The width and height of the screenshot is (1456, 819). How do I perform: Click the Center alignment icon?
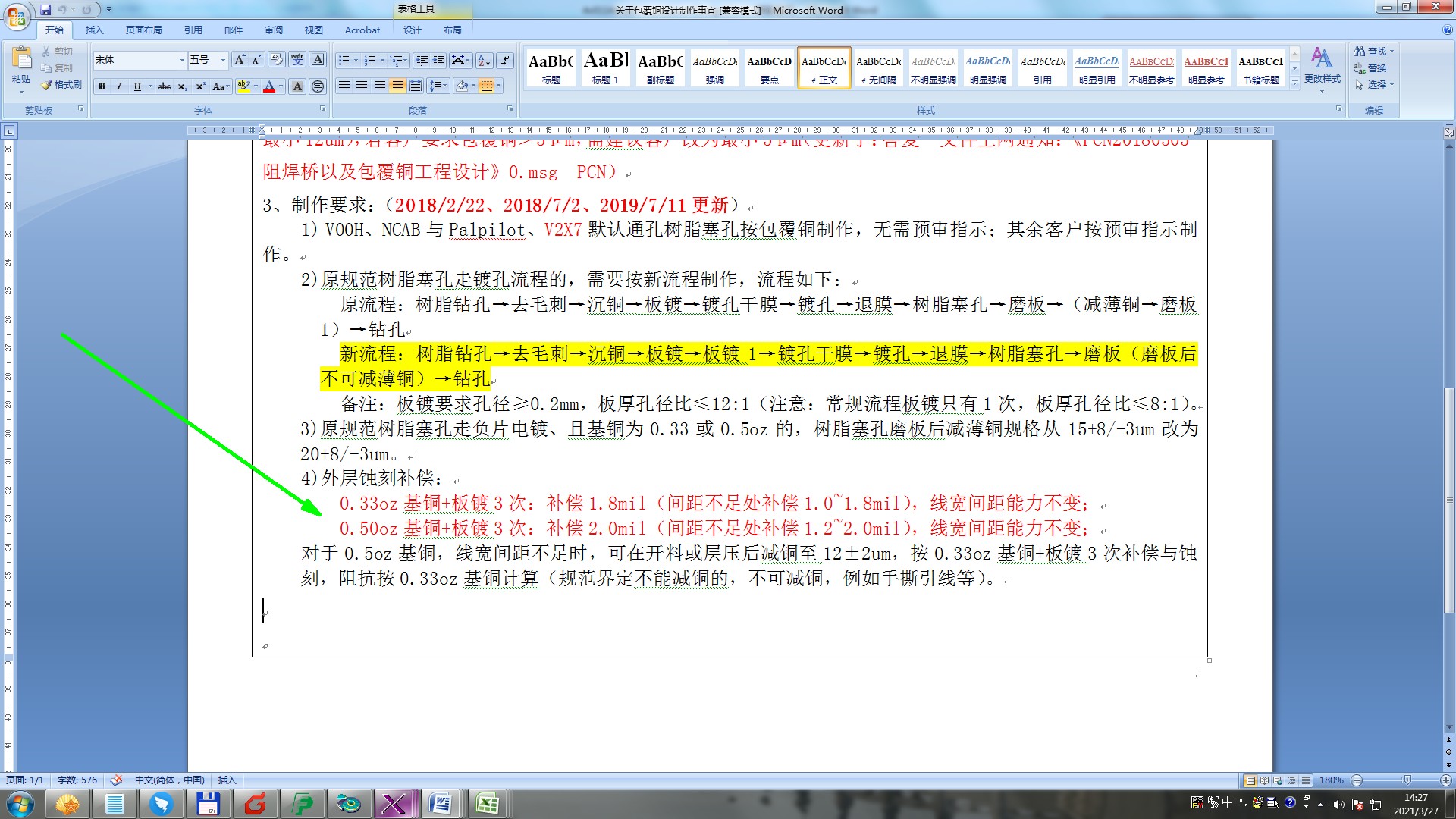(362, 86)
